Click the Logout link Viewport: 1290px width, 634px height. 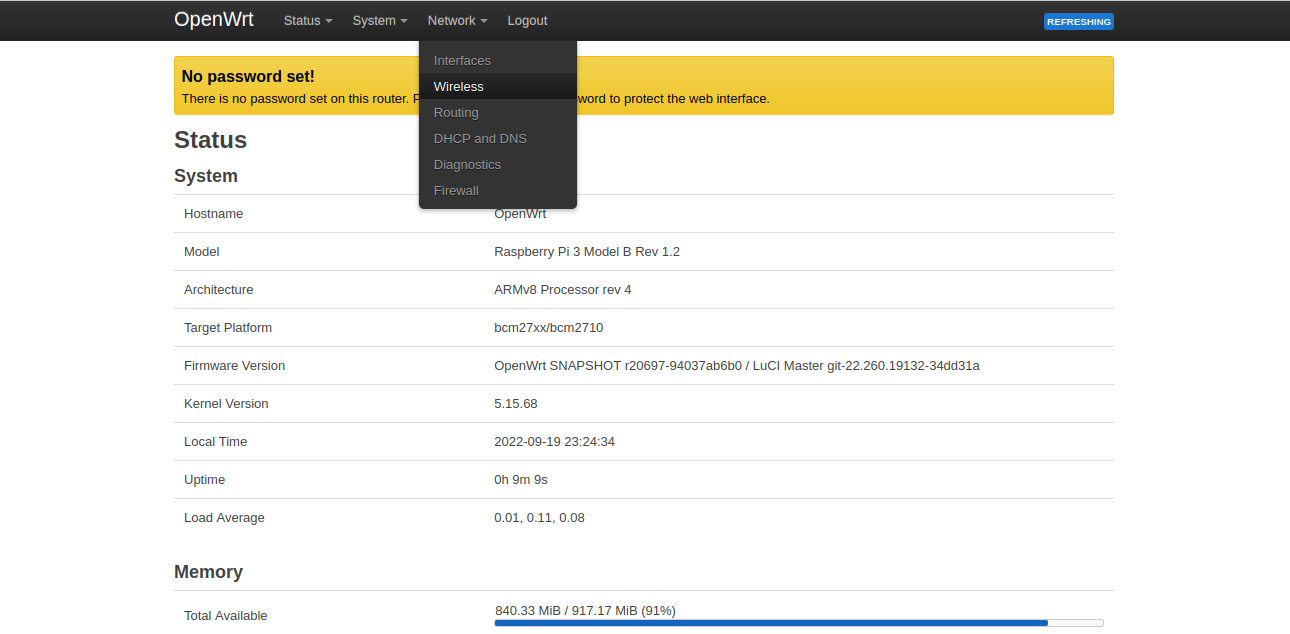pyautogui.click(x=527, y=20)
